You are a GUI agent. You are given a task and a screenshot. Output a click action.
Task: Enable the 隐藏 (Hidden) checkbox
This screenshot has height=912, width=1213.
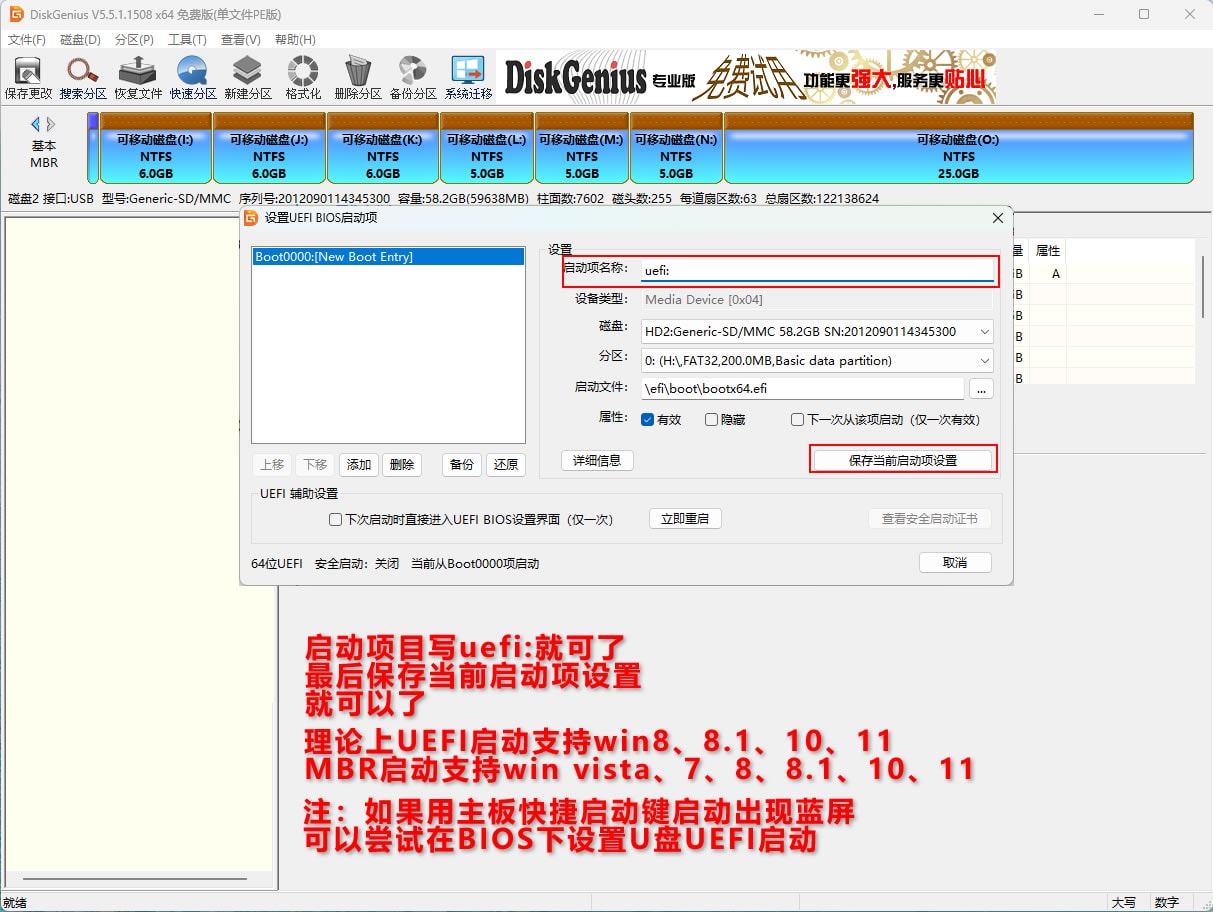pyautogui.click(x=712, y=420)
